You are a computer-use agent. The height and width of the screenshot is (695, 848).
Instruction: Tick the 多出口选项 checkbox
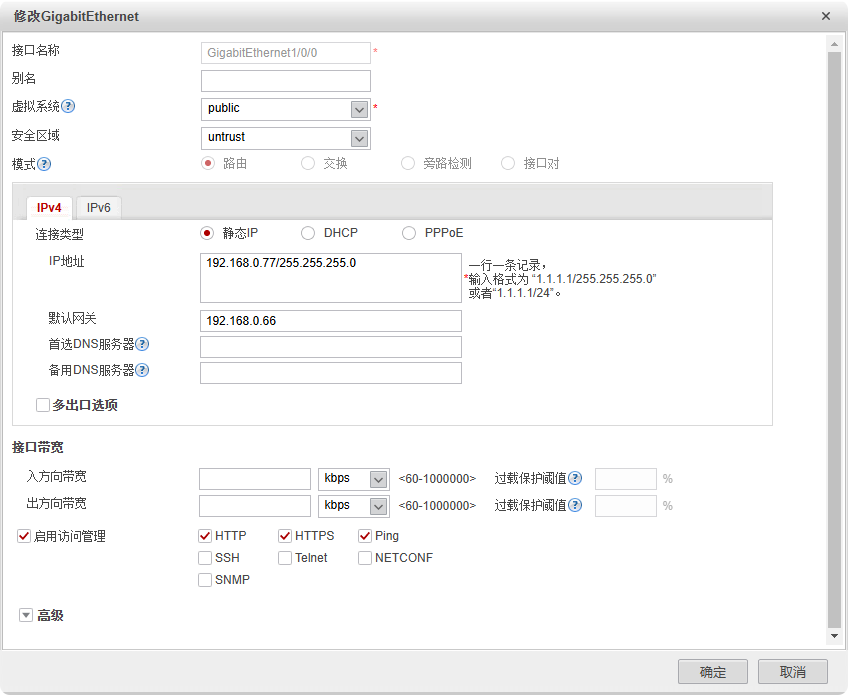(x=43, y=405)
